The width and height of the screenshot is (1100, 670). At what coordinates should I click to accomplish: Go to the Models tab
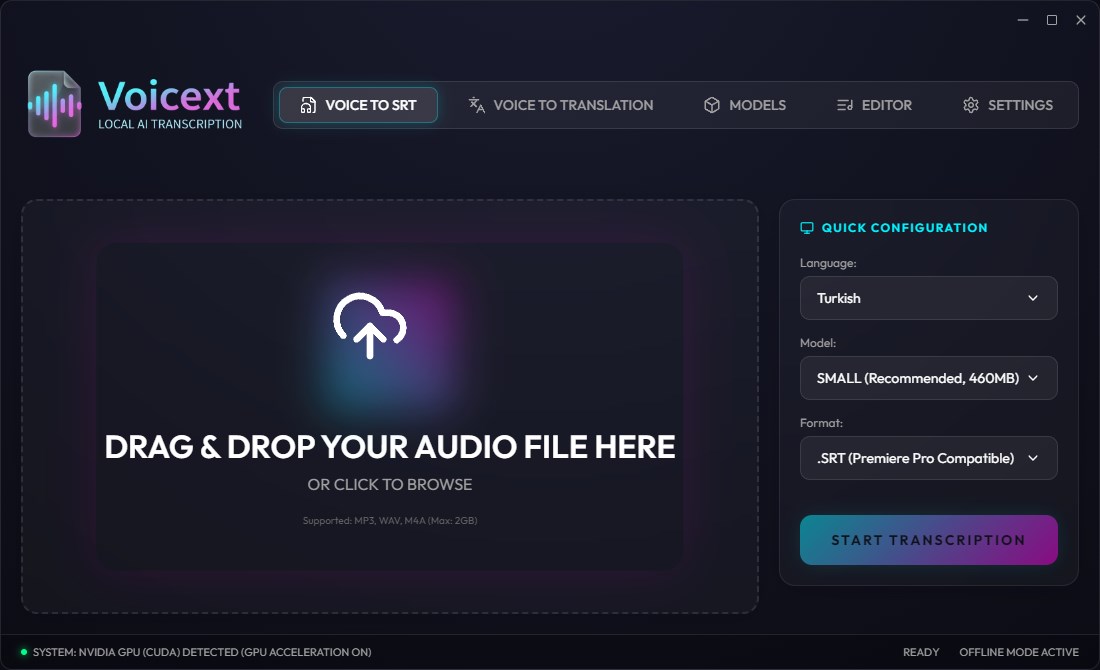[744, 105]
